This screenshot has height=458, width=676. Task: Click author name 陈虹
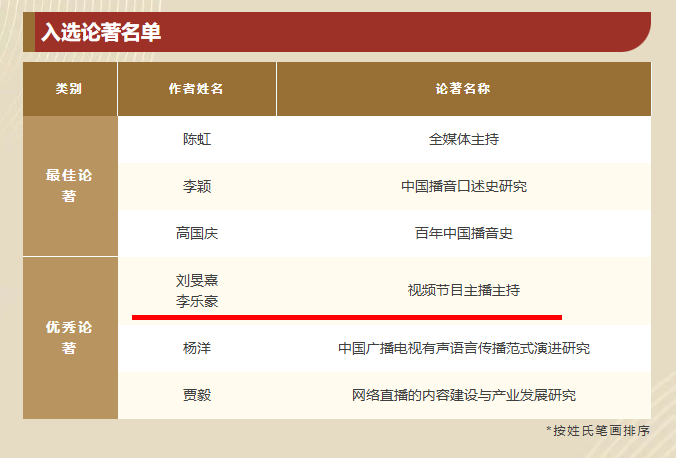[197, 140]
